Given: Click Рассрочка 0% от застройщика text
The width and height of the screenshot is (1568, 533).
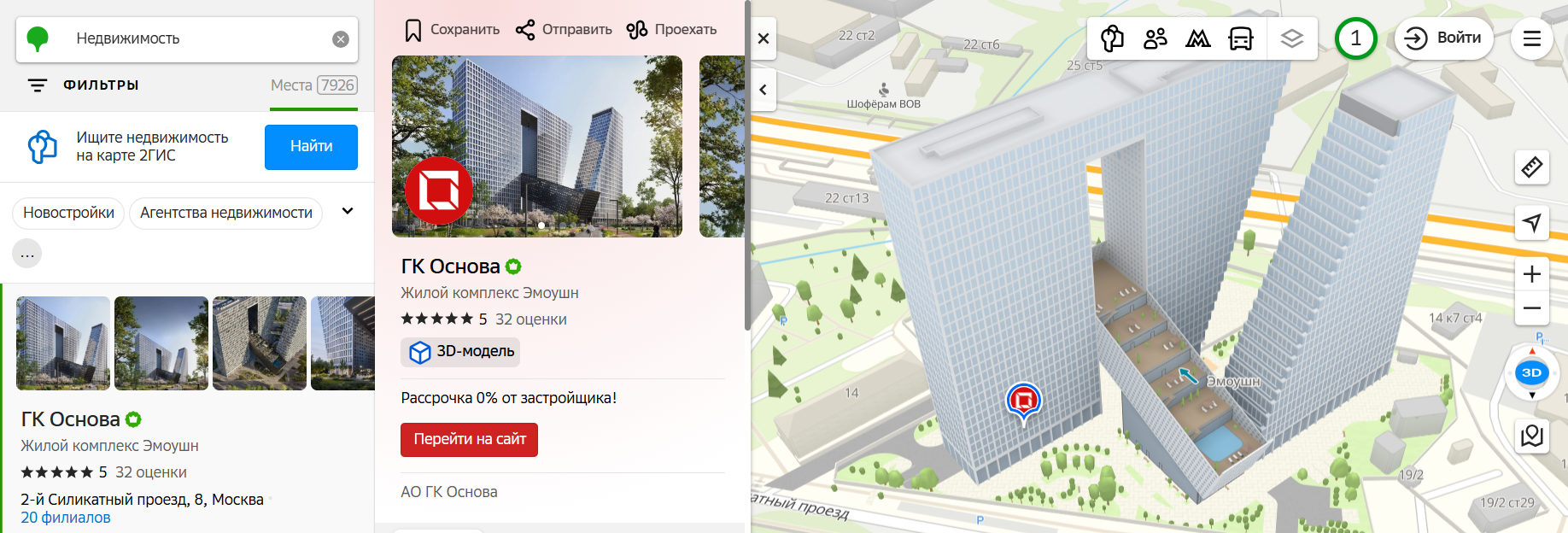Looking at the screenshot, I should 509,398.
